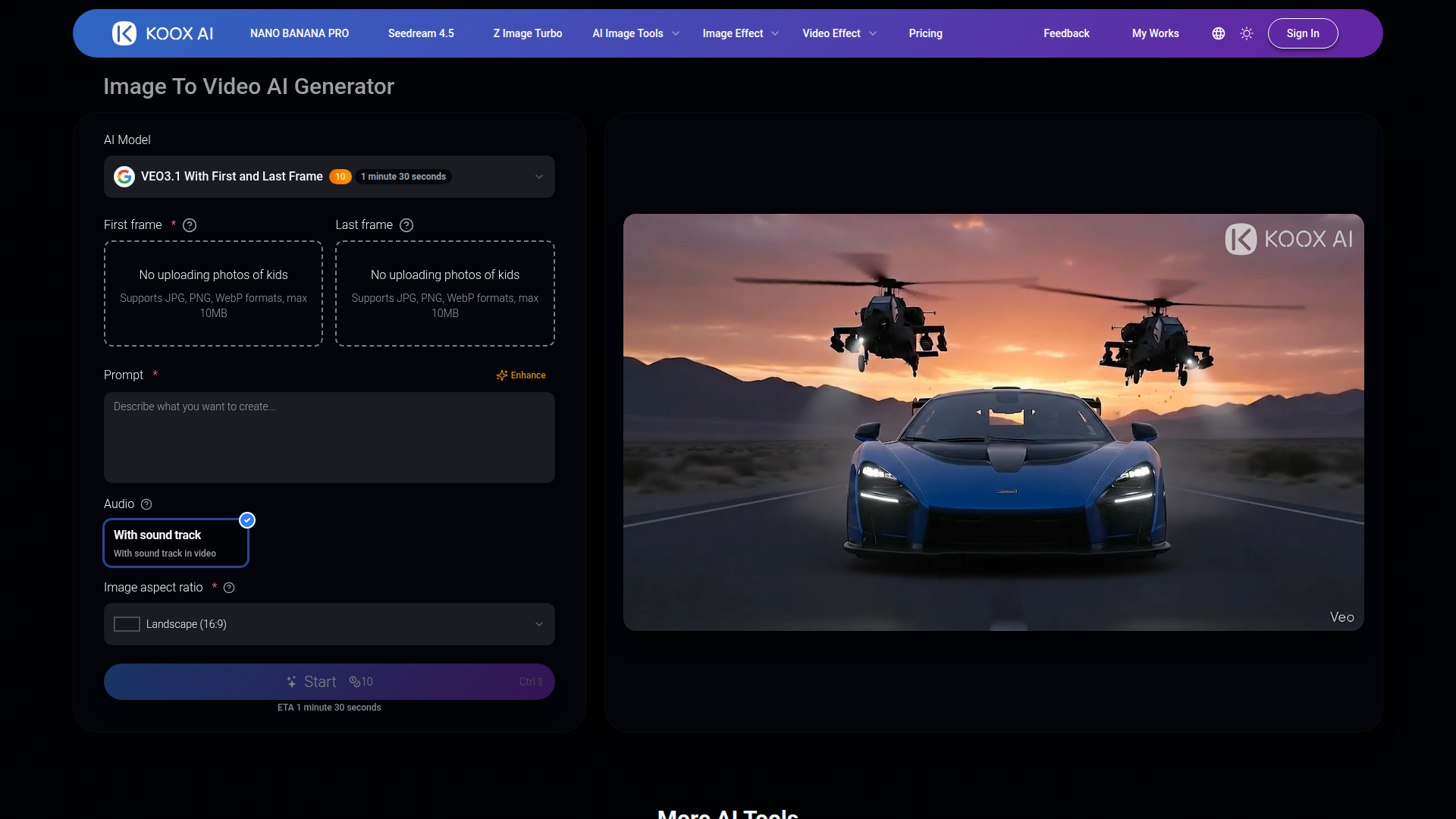The height and width of the screenshot is (819, 1456).
Task: Click into the Prompt text box
Action: (x=329, y=438)
